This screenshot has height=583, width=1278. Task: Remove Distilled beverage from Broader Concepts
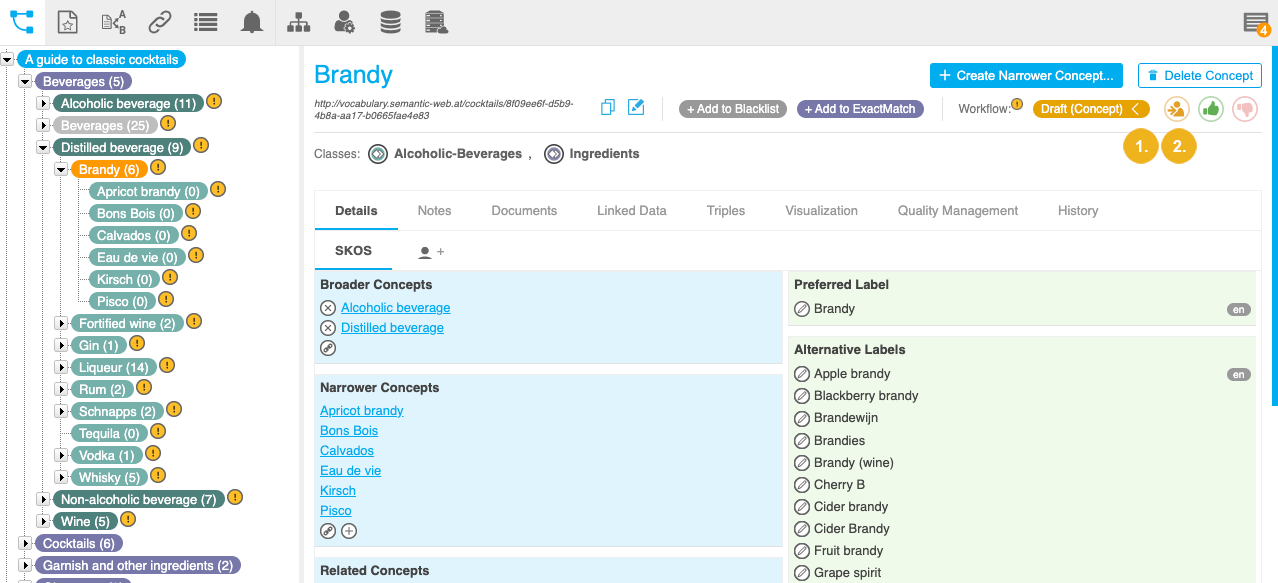pyautogui.click(x=328, y=327)
